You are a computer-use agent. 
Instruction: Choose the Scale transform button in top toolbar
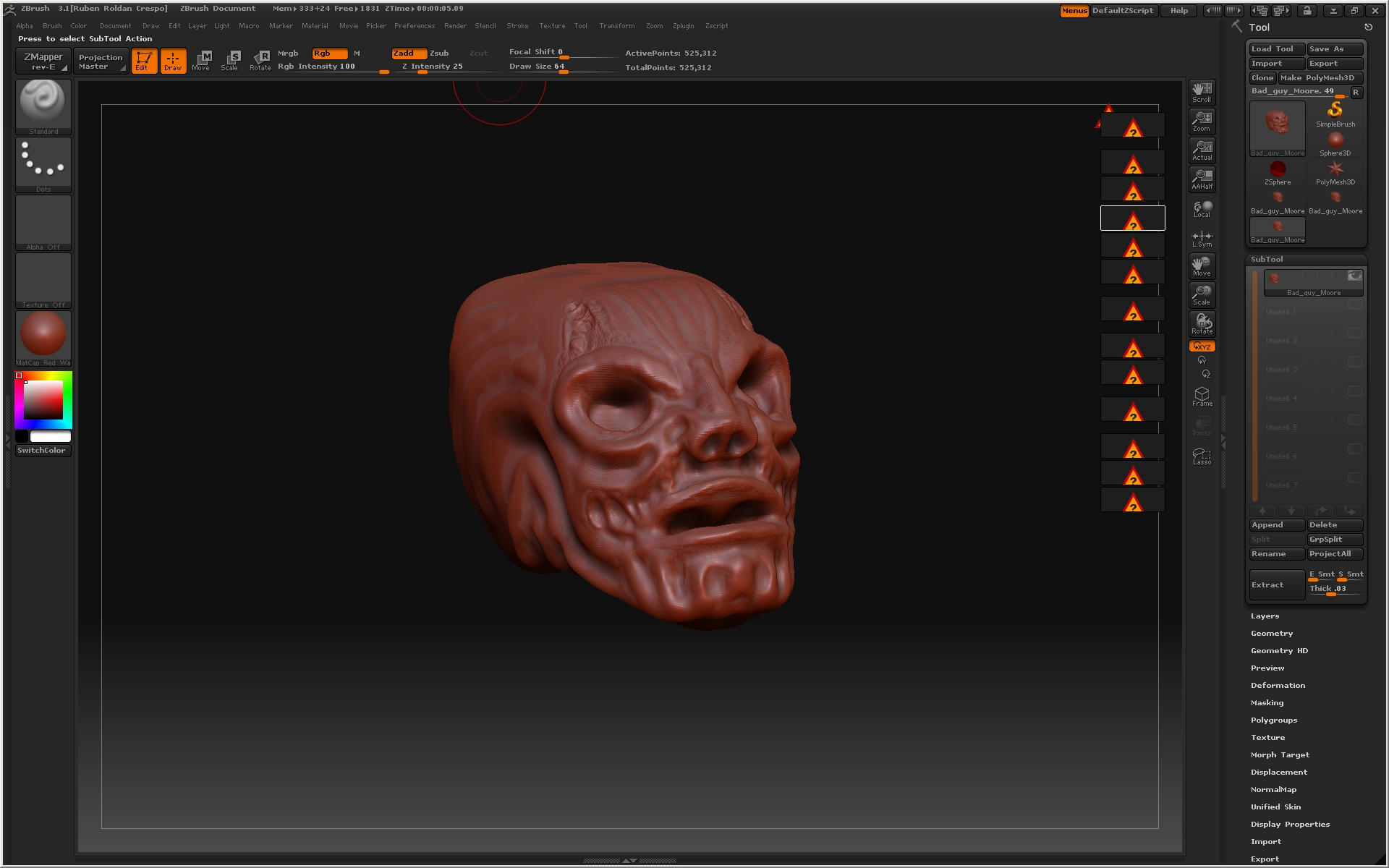230,61
